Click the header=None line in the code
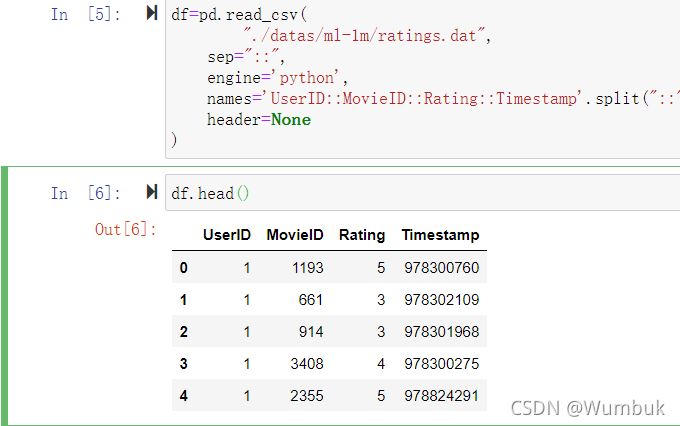This screenshot has width=680, height=426. coord(259,120)
